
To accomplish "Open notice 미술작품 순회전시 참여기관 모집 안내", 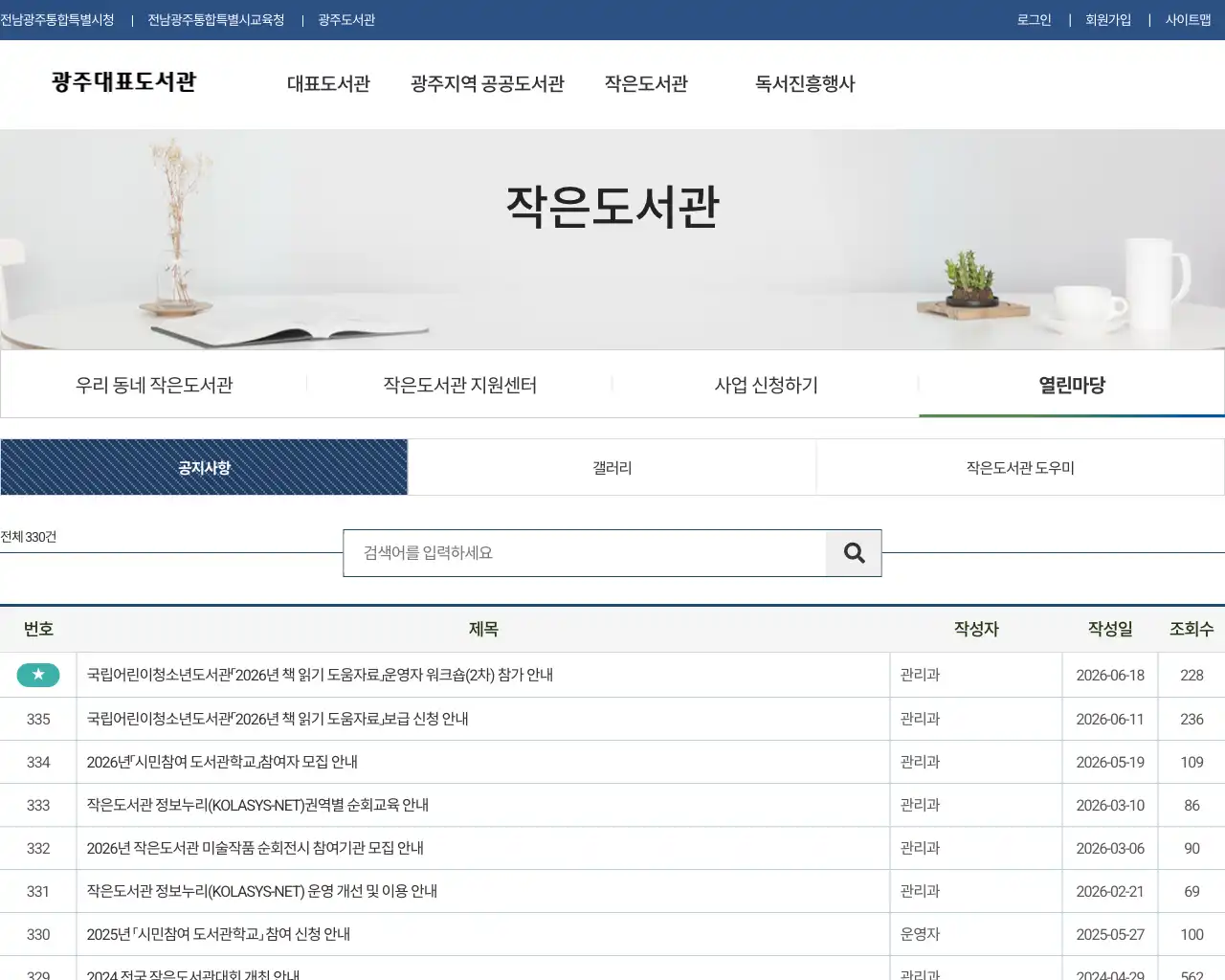I will (x=255, y=848).
